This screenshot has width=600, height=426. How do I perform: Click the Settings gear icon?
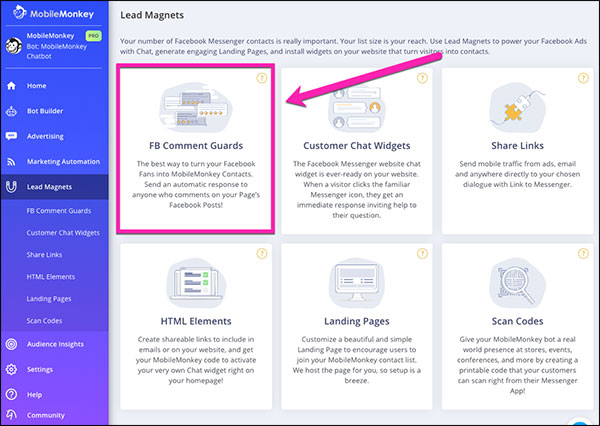(x=11, y=369)
